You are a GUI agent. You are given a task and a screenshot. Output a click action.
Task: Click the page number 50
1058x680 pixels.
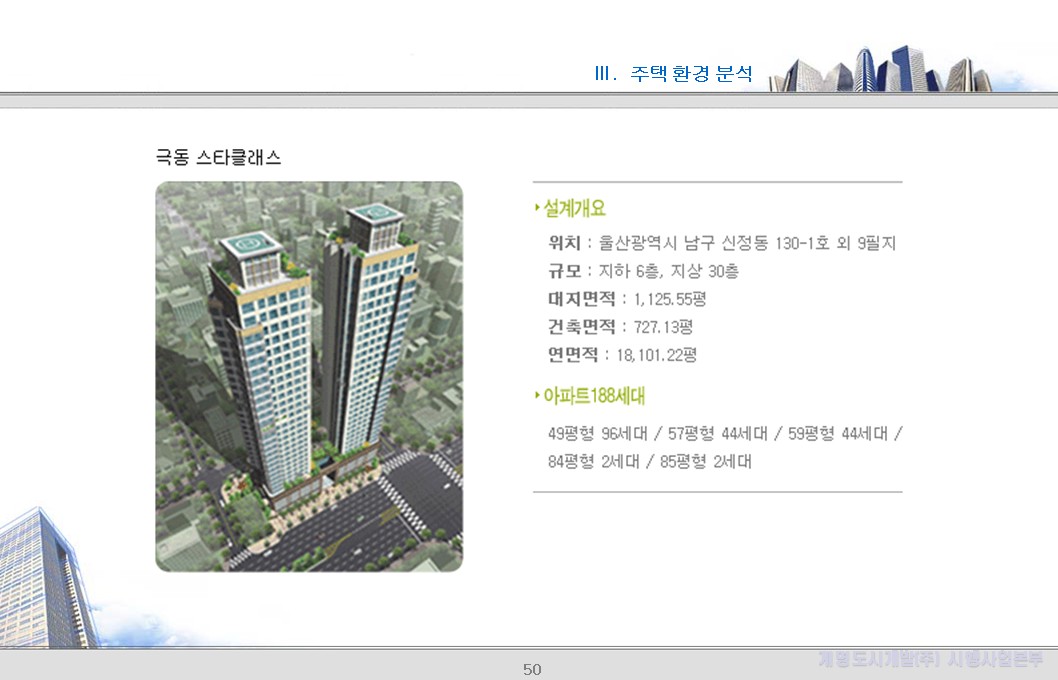(x=532, y=669)
